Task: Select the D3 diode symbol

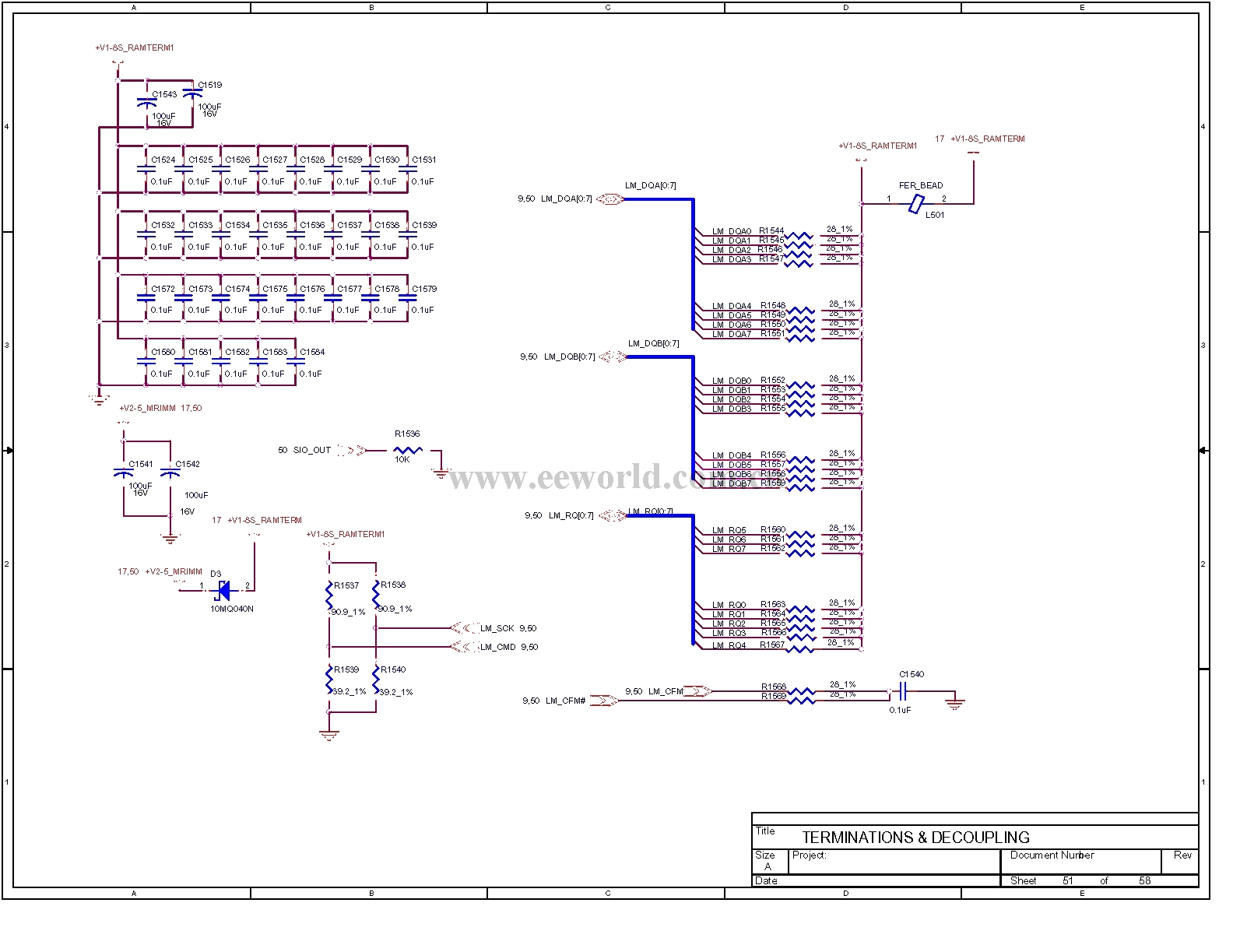Action: coord(223,591)
